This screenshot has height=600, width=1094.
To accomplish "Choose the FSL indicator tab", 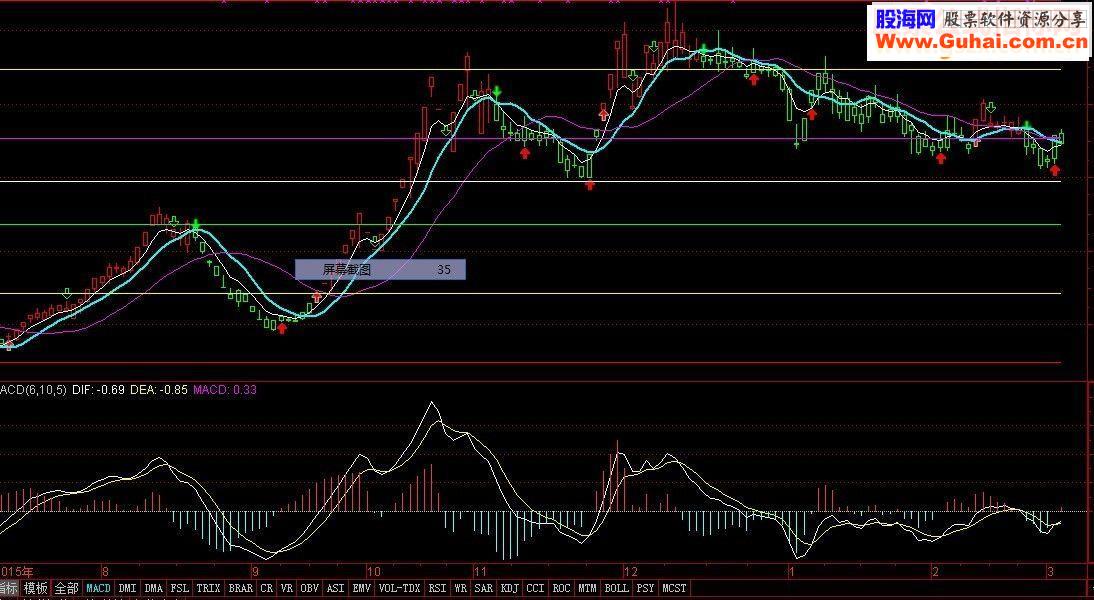I will tap(179, 588).
